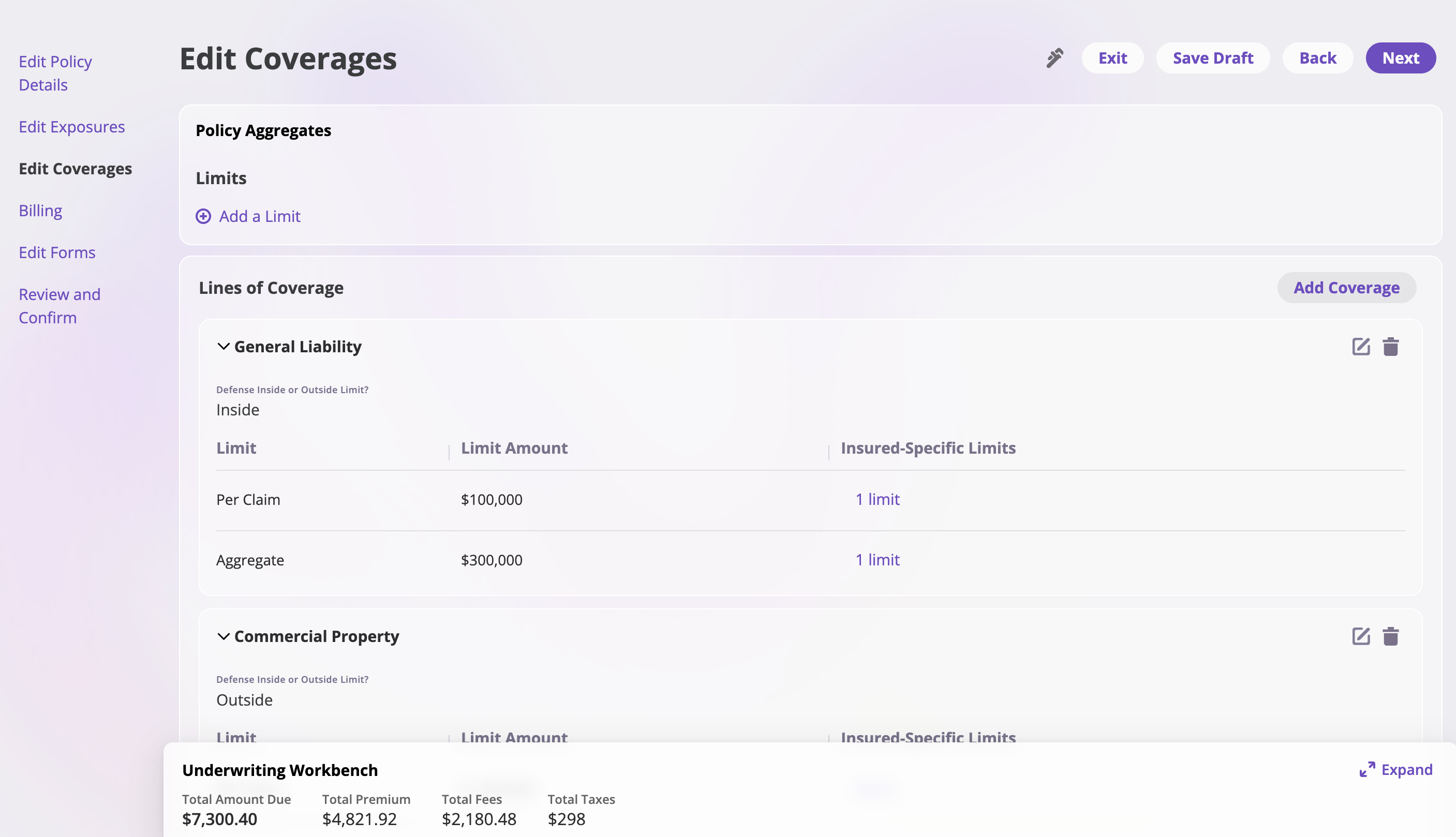
Task: Delete the General Liability coverage
Action: pyautogui.click(x=1390, y=347)
